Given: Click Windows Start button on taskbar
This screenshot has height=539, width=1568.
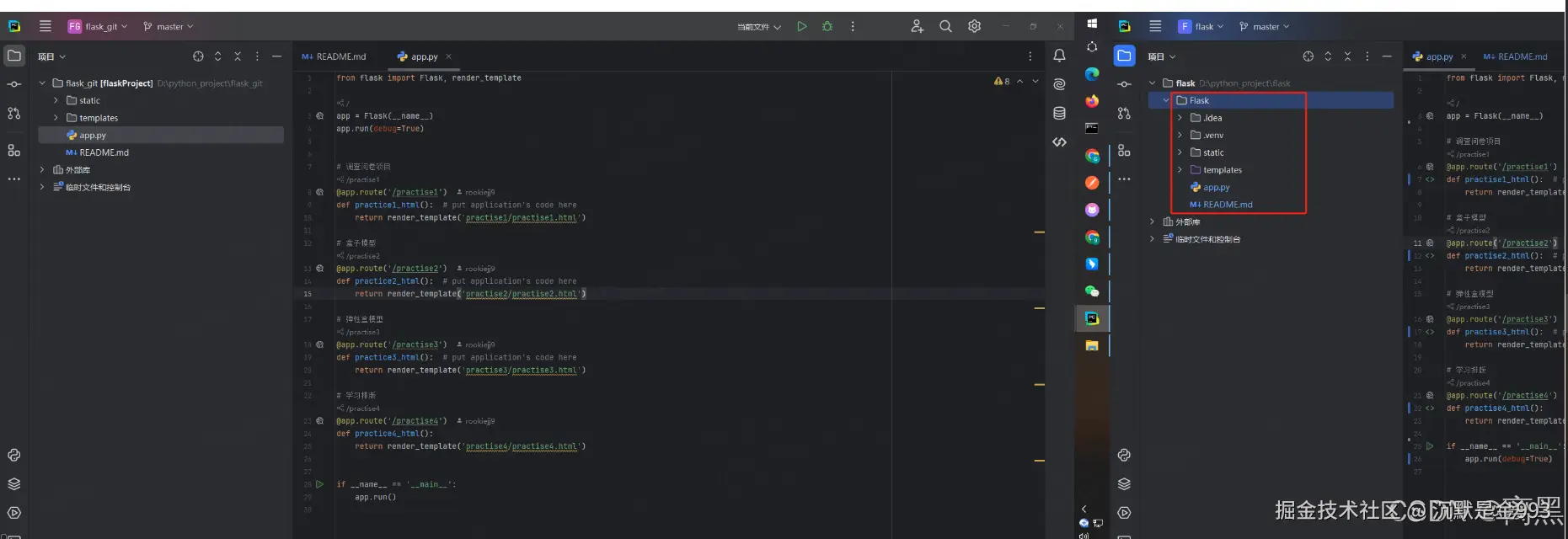Looking at the screenshot, I should (1092, 24).
